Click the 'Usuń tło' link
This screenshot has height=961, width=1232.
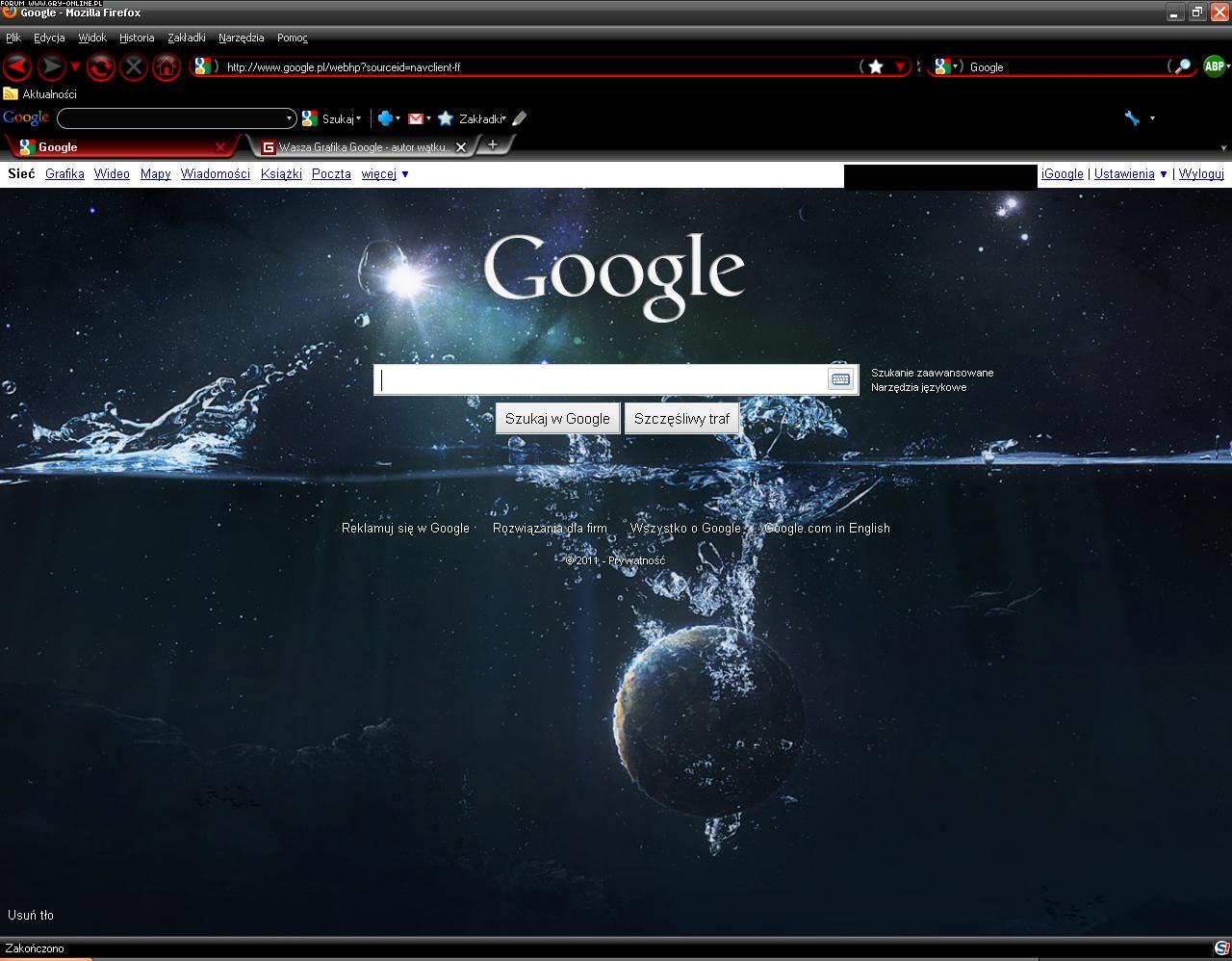[x=31, y=915]
